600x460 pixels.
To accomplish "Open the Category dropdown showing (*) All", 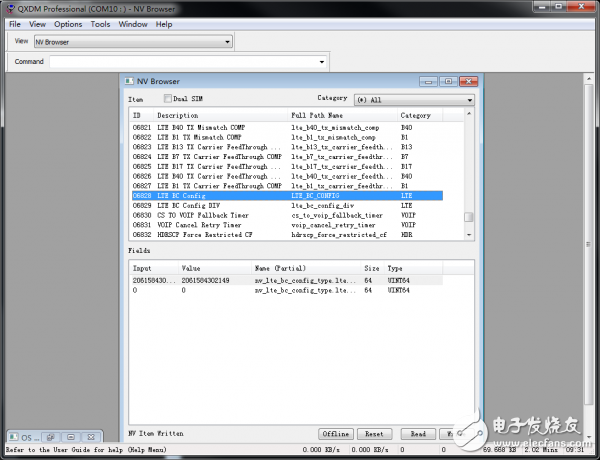I will pyautogui.click(x=413, y=99).
